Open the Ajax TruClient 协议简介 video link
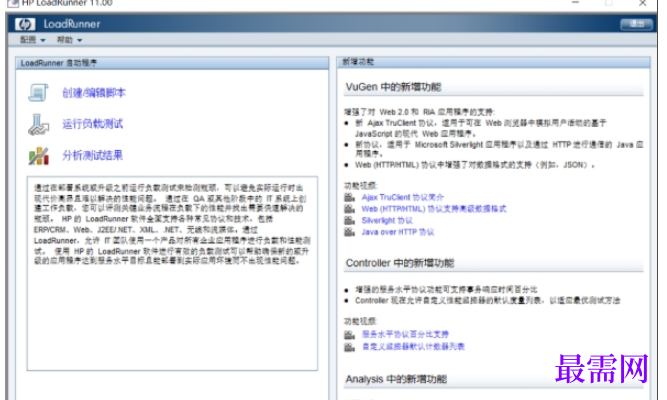The width and height of the screenshot is (667, 400). (x=402, y=197)
